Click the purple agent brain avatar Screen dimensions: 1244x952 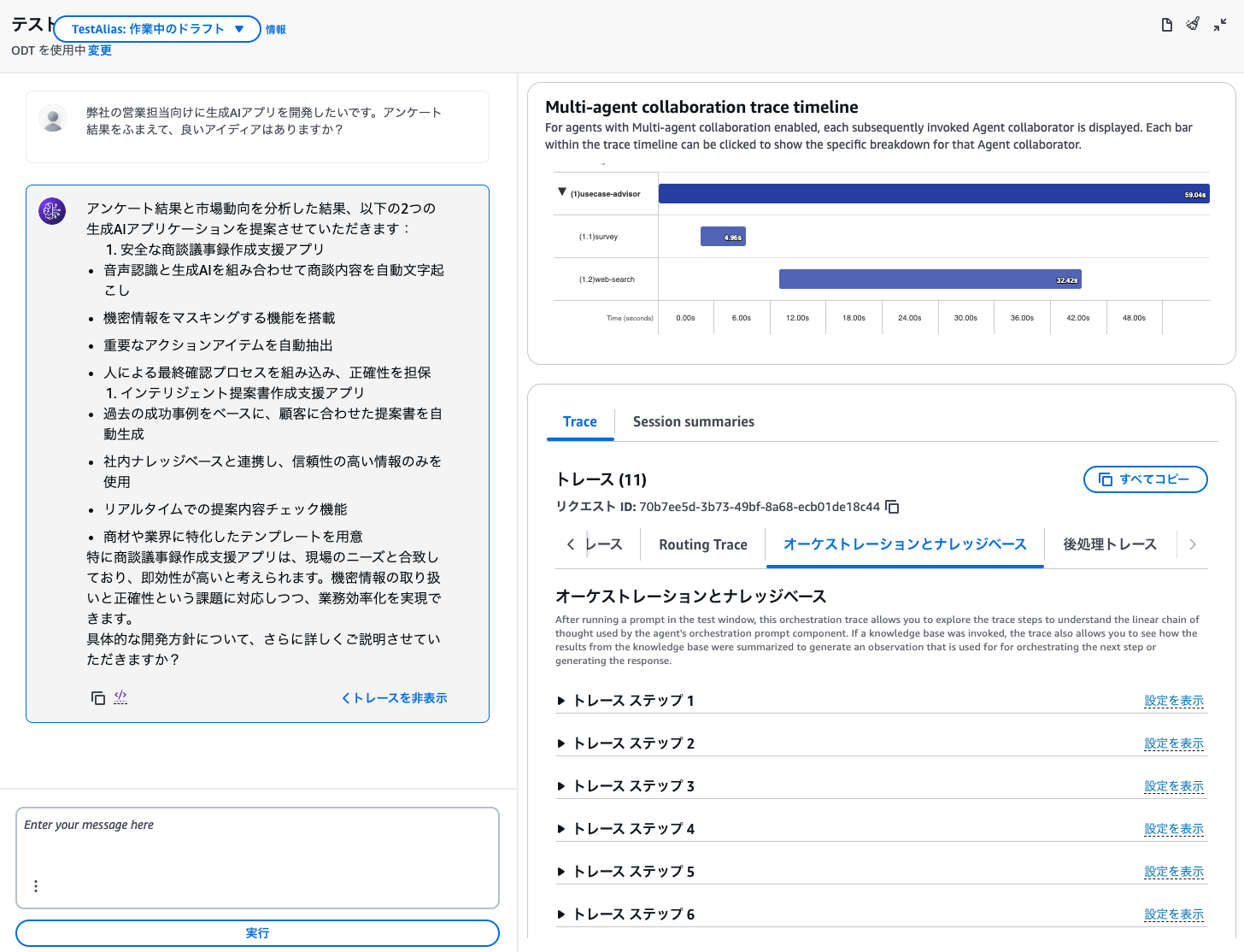point(52,210)
